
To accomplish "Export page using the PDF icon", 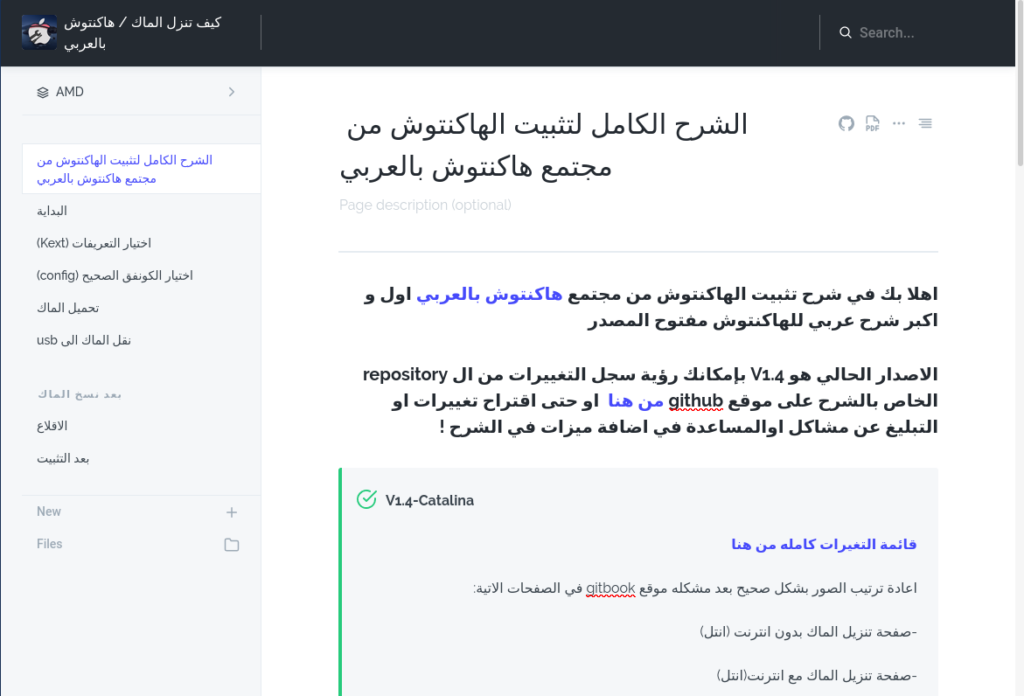I will pyautogui.click(x=872, y=124).
